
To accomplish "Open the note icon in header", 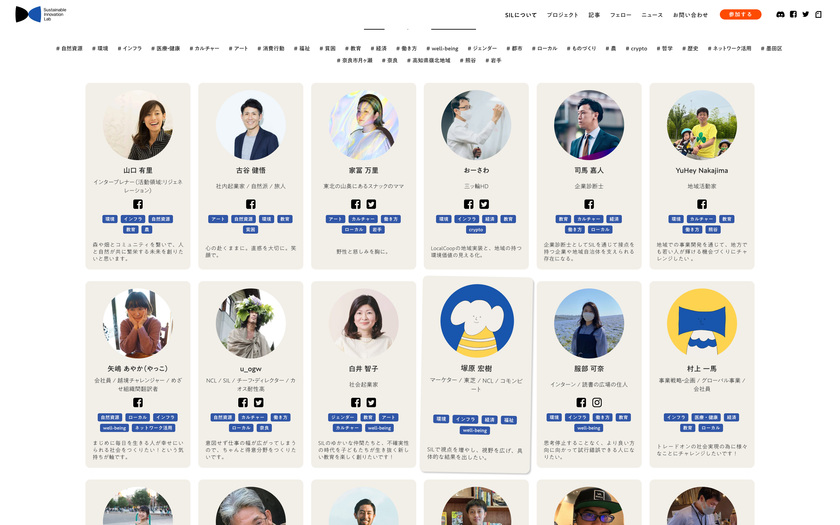I will click(x=818, y=14).
